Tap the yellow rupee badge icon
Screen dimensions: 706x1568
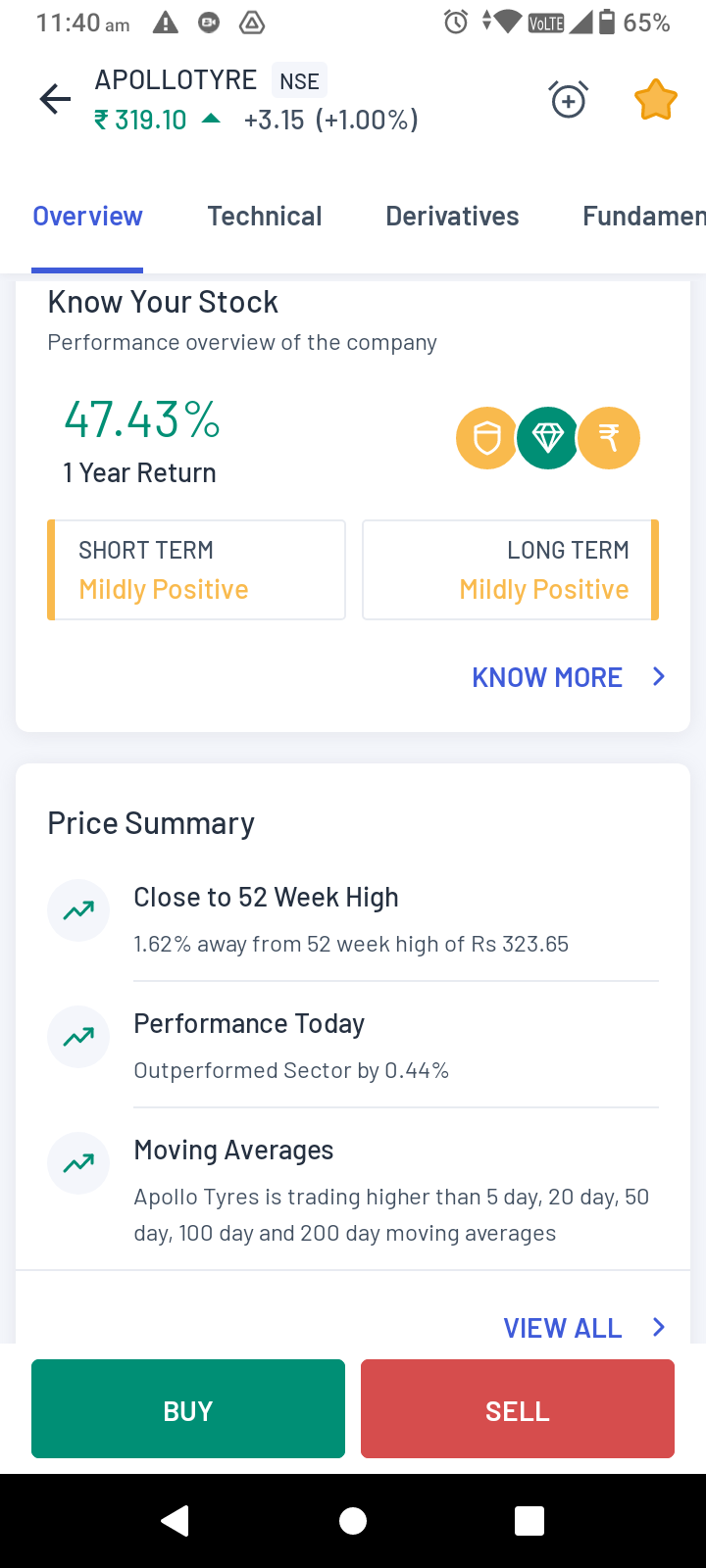tap(609, 438)
